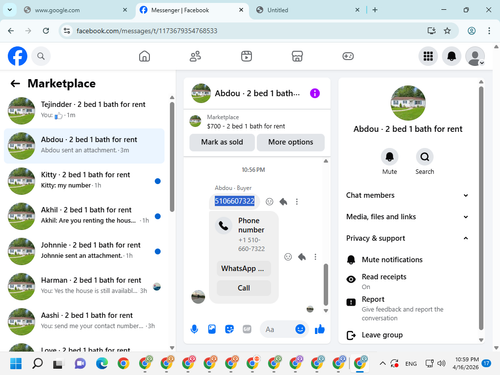Image resolution: width=500 pixels, height=375 pixels.
Task: Show hidden system tray icons
Action: (383, 363)
